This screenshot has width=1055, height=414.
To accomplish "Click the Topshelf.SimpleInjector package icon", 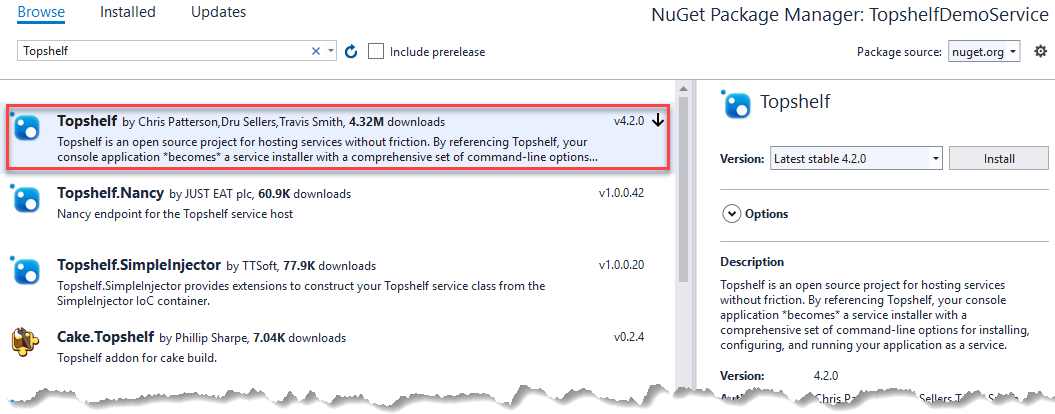I will click(x=27, y=269).
